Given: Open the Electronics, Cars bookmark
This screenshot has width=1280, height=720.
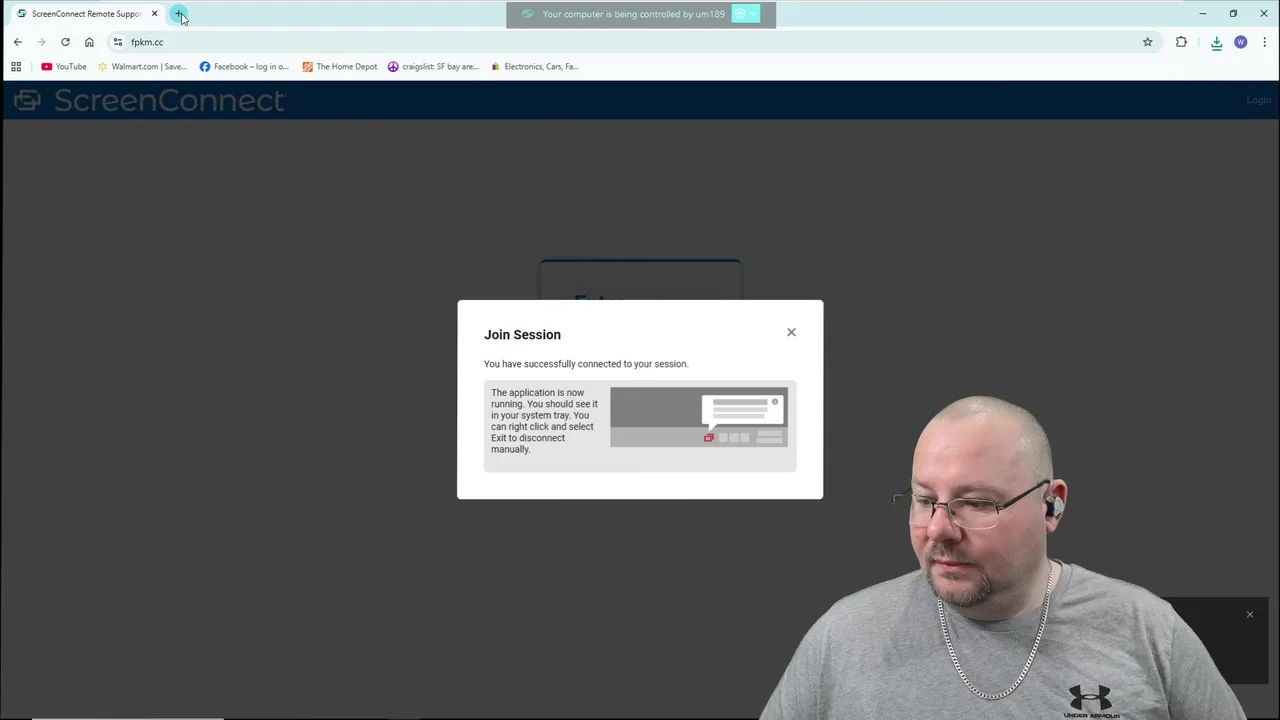Looking at the screenshot, I should click(534, 67).
